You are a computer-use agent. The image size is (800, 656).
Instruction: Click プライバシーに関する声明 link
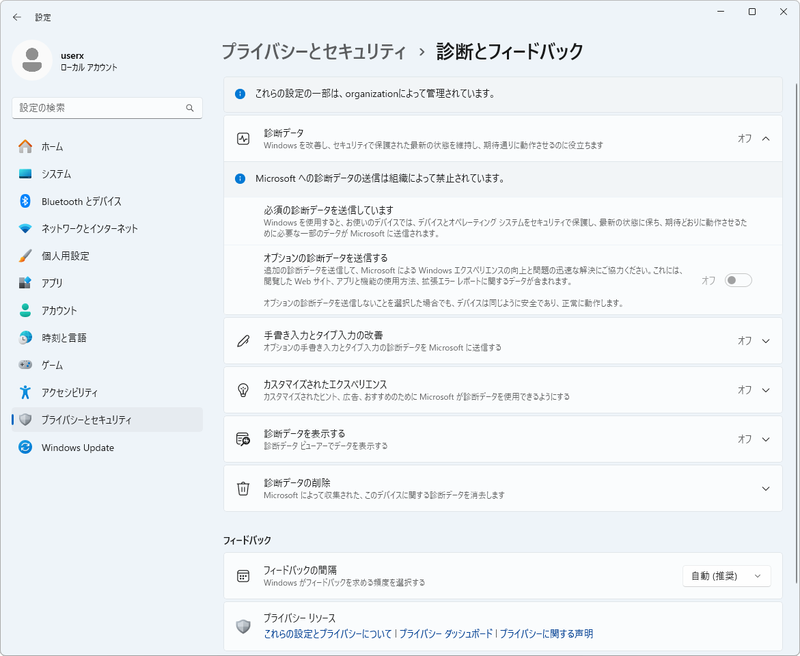click(x=546, y=634)
